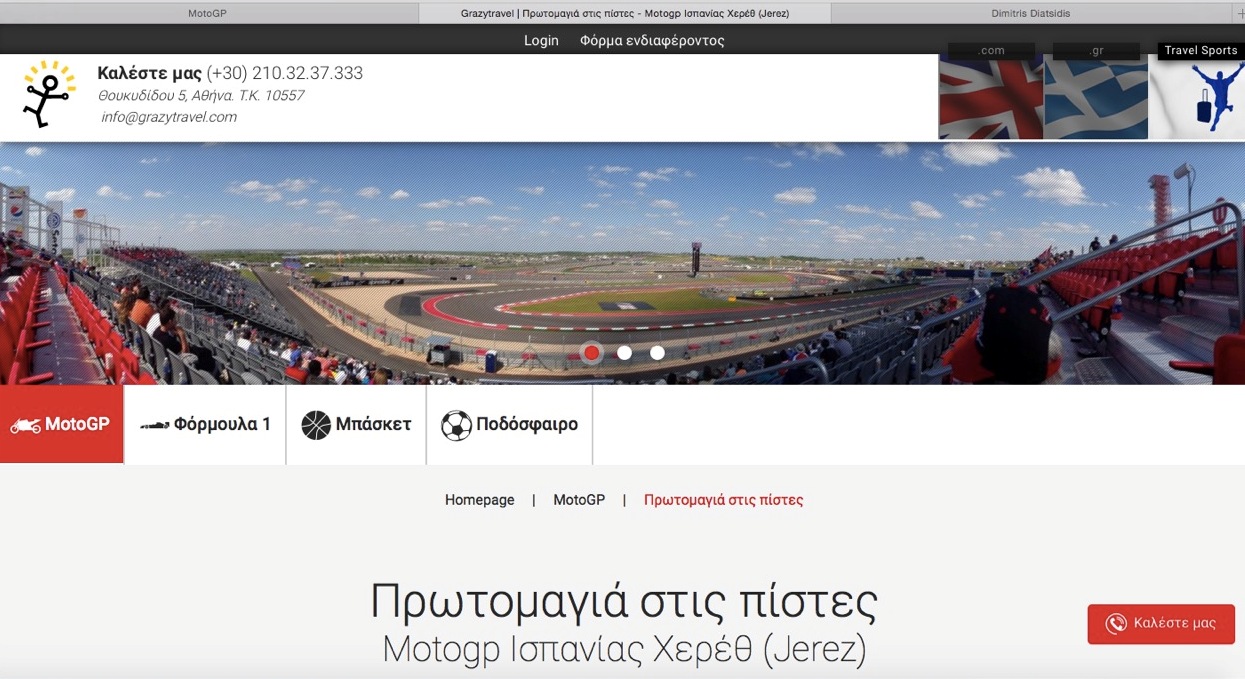This screenshot has height=679, width=1245.
Task: Click Πρωτομαγιά στις πίστες in the breadcrumb
Action: [x=723, y=500]
